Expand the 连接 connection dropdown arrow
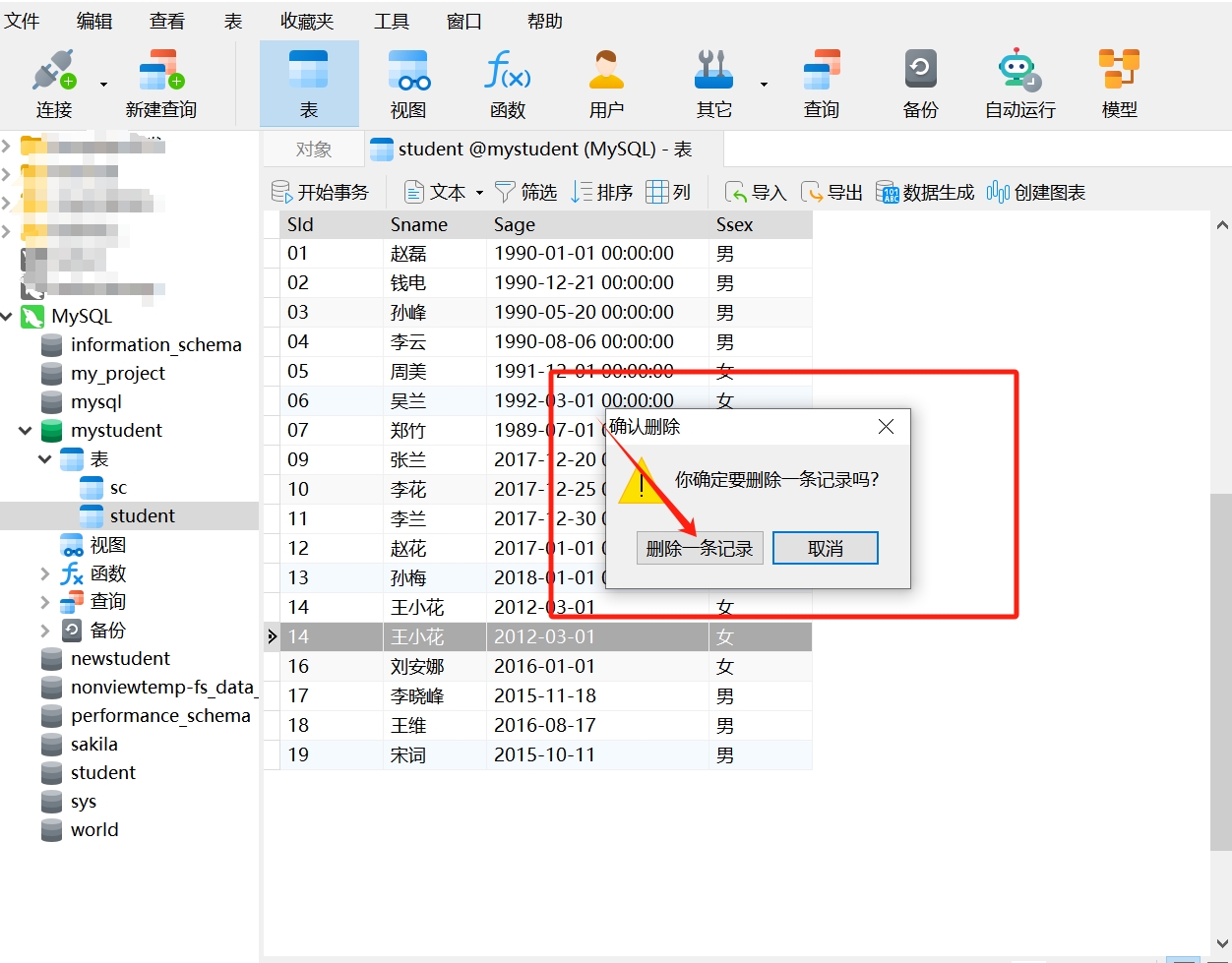Screen dimensions: 1232x963 [103, 85]
